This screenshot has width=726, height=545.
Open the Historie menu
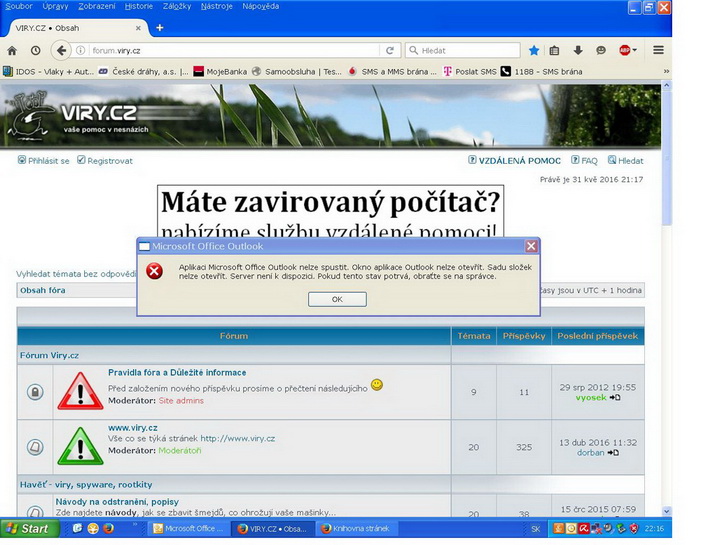139,6
